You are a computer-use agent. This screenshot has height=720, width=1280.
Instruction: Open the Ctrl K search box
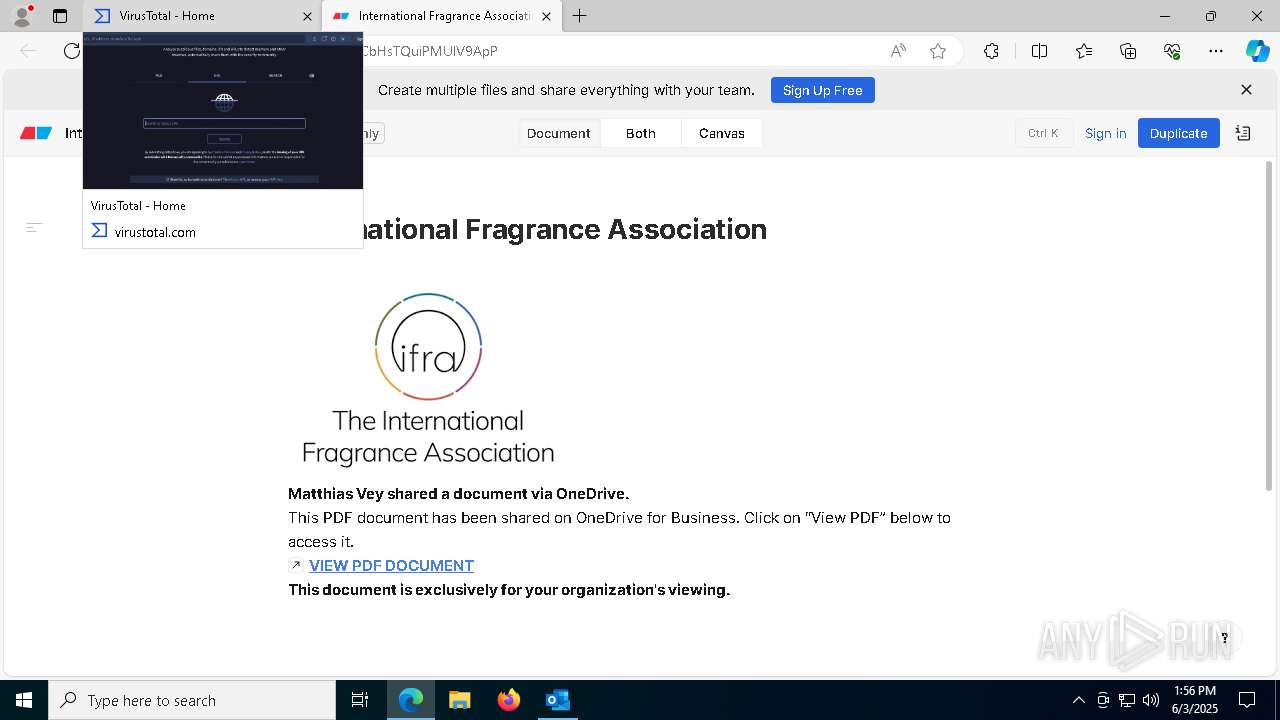coord(1043,133)
